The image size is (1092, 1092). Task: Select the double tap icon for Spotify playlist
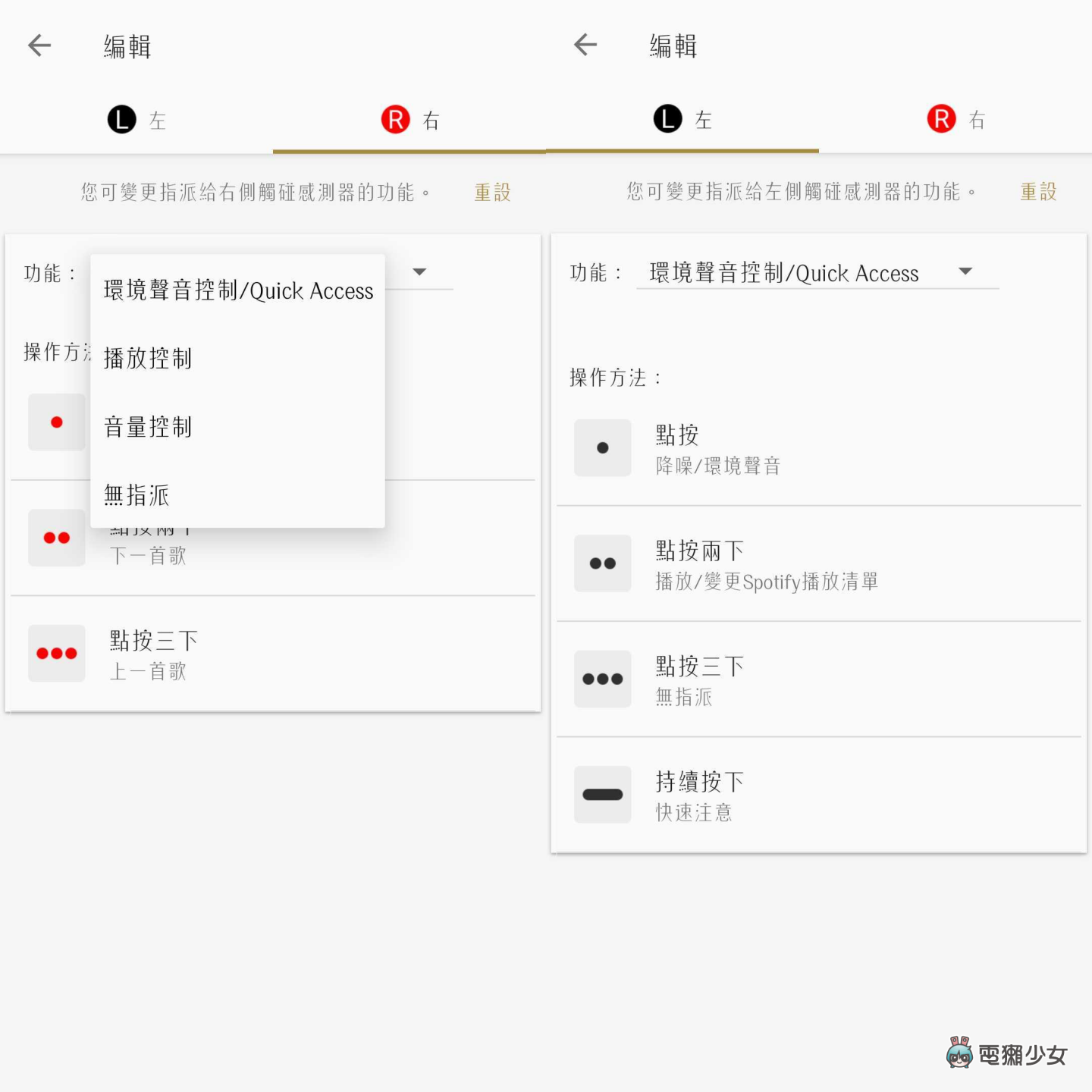coord(601,563)
